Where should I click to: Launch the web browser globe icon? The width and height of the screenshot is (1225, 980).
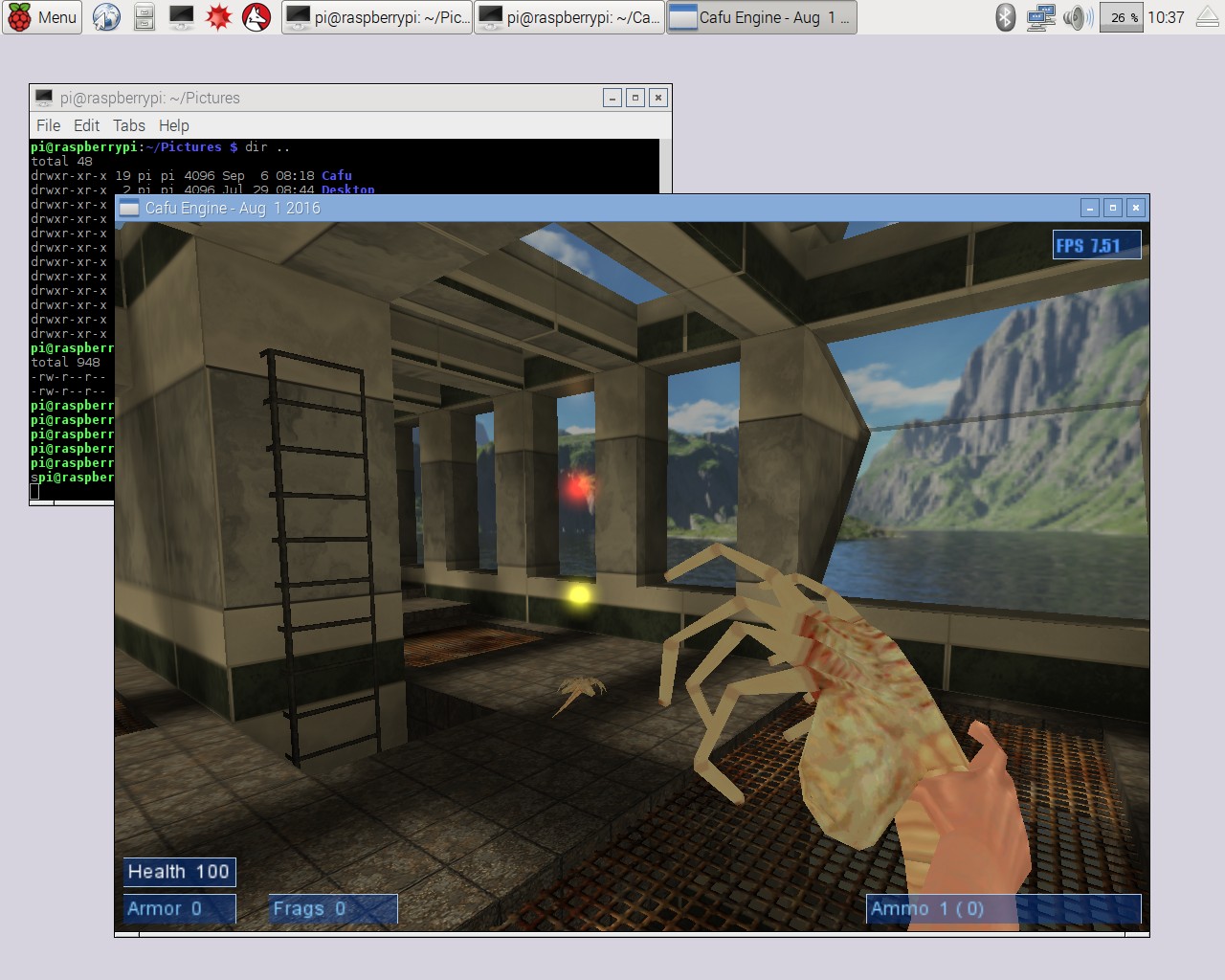(106, 17)
